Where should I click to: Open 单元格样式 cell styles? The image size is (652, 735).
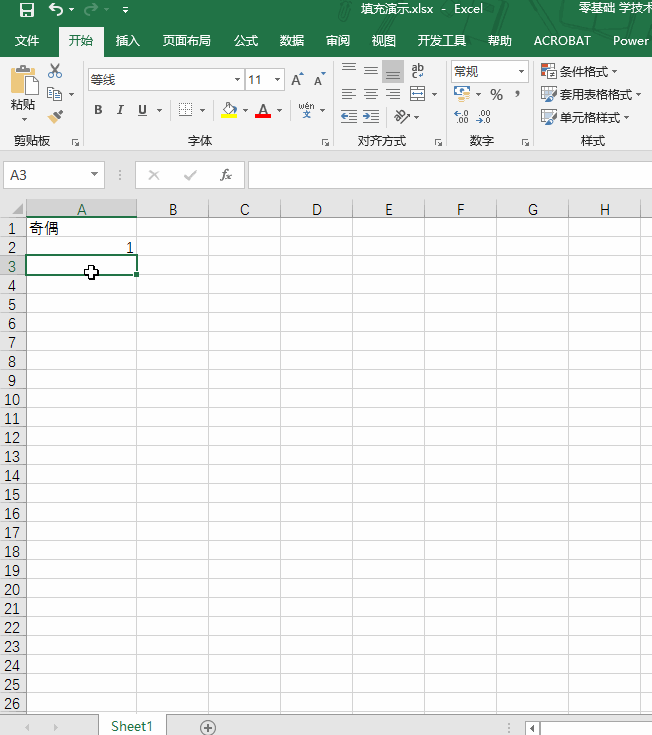pyautogui.click(x=585, y=117)
